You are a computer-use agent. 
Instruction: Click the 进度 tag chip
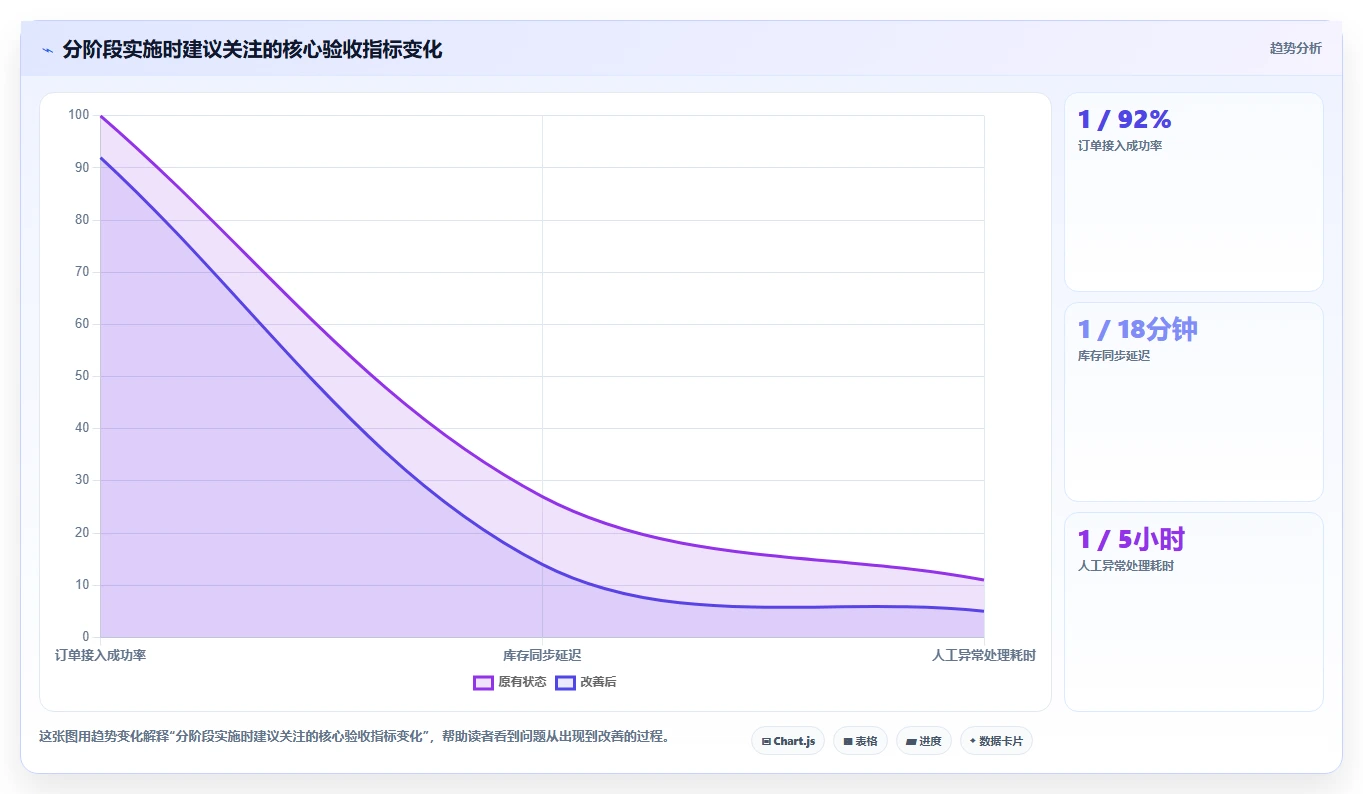pos(923,741)
